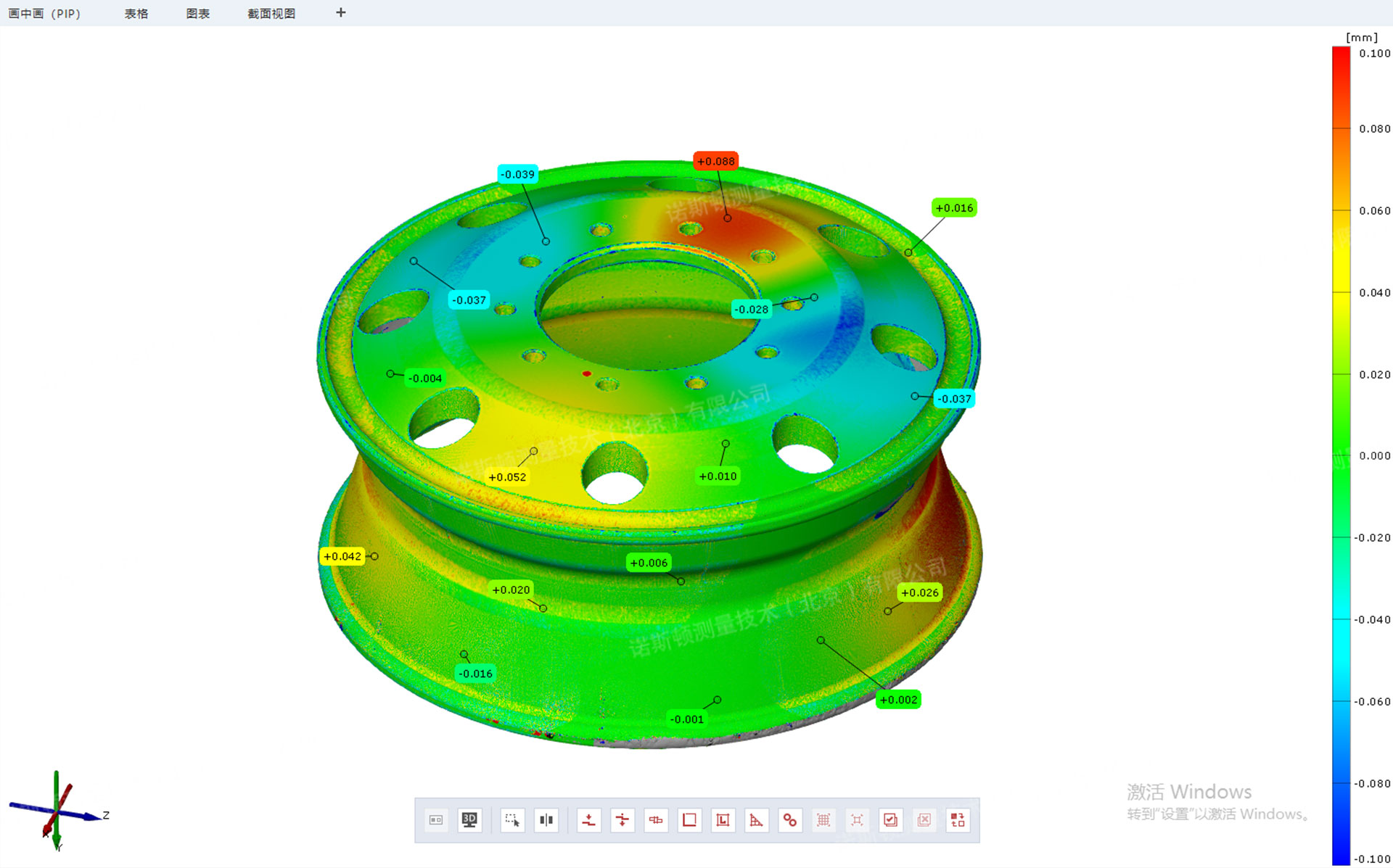Screen dimensions: 1393x868
Task: Select the +0.006 deviation label
Action: 649,563
